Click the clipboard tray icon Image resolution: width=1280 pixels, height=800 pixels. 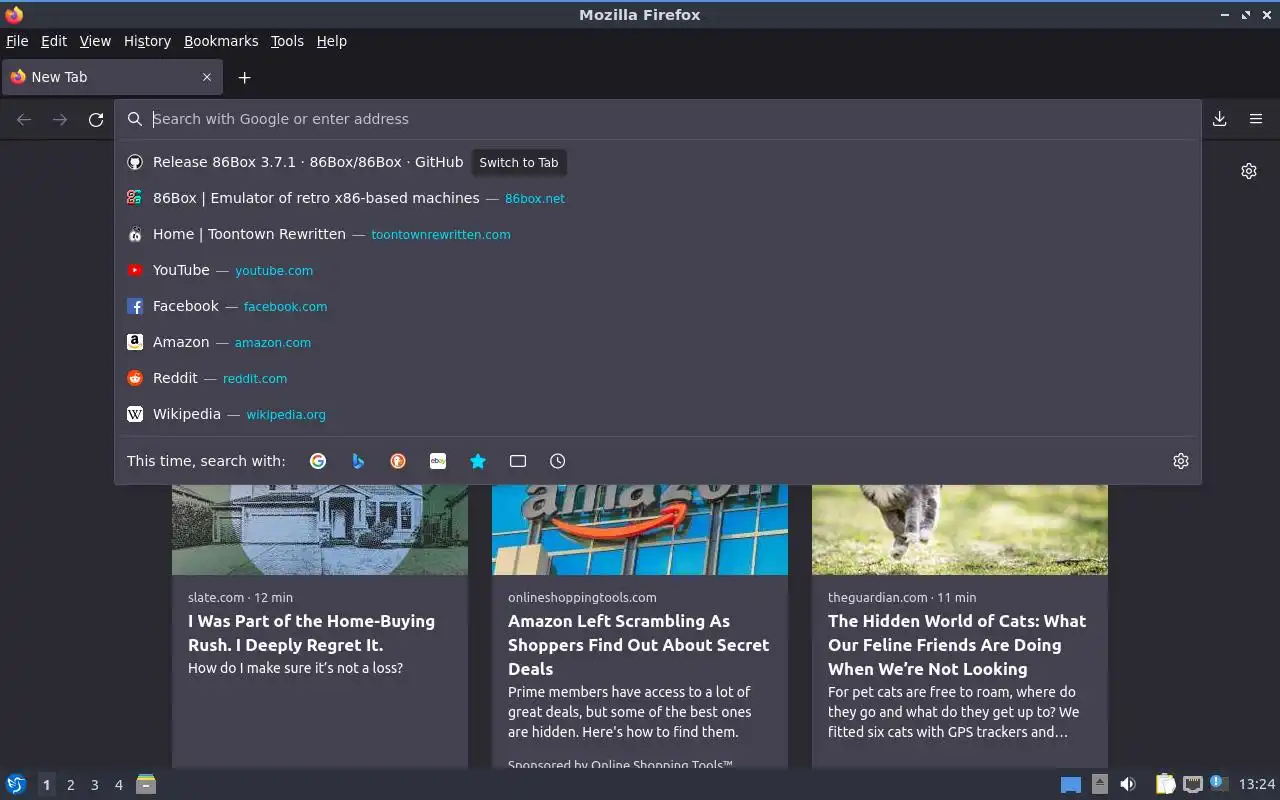[1165, 785]
